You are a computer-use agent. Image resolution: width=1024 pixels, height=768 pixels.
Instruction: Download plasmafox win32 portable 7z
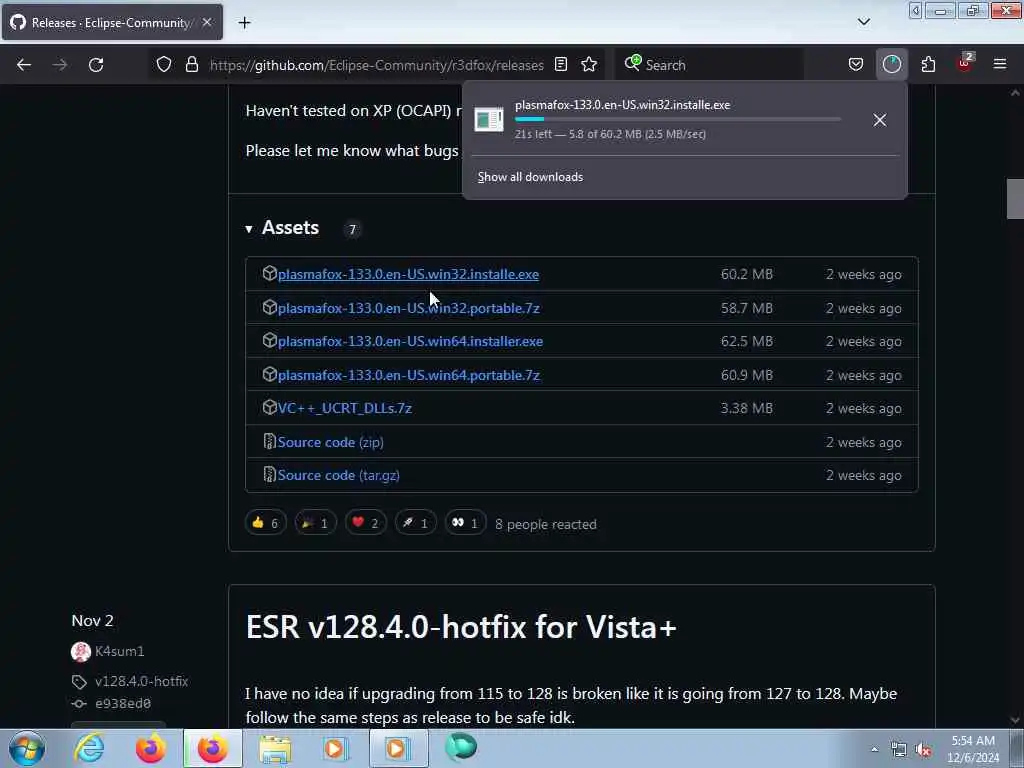[x=408, y=308]
